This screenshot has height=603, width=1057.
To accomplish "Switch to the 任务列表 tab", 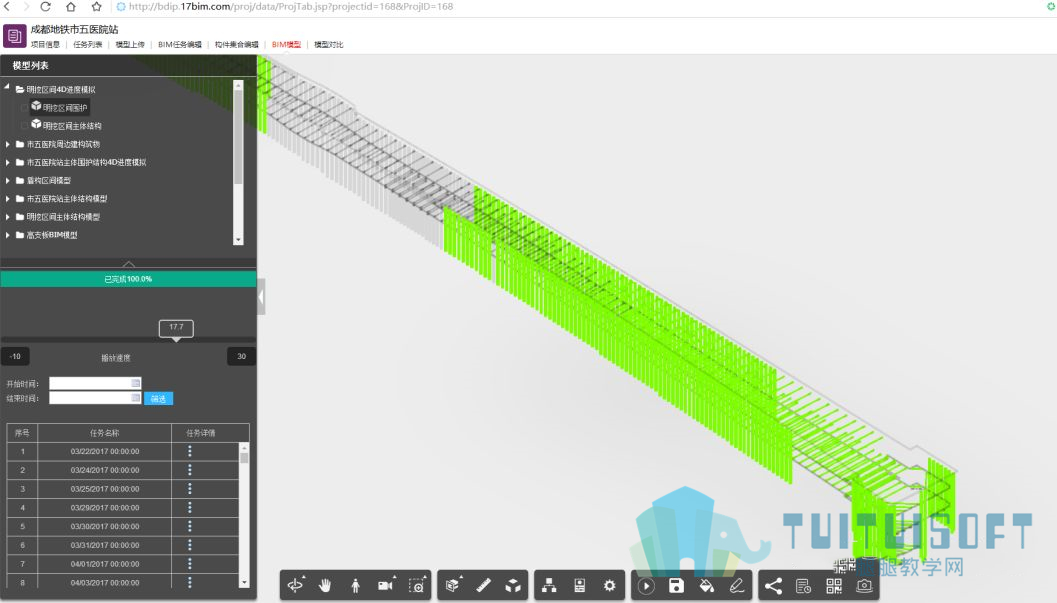I will coord(88,44).
